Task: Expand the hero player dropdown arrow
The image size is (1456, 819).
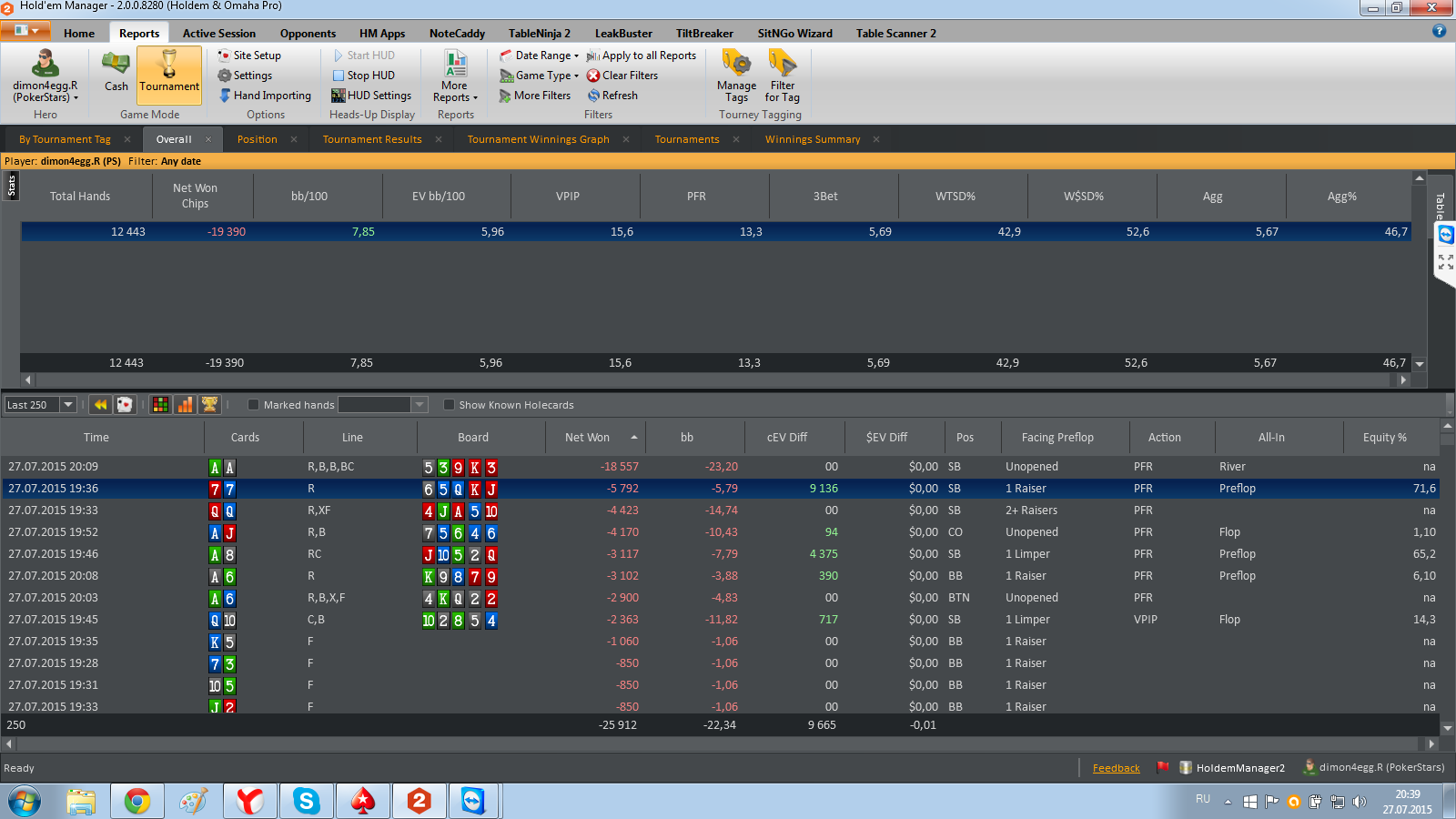Action: pos(76,98)
